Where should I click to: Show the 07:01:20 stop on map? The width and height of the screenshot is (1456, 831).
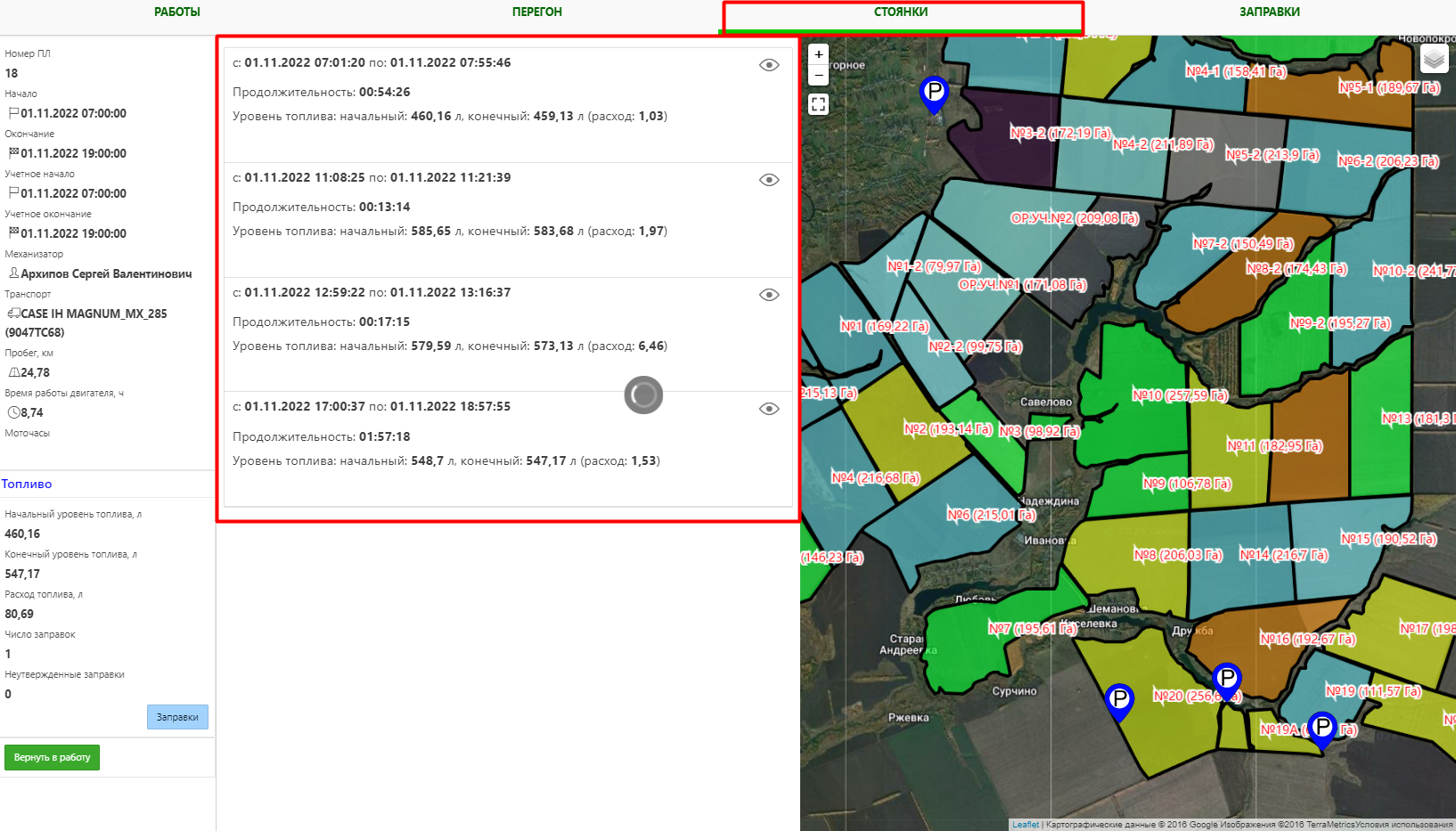[769, 65]
